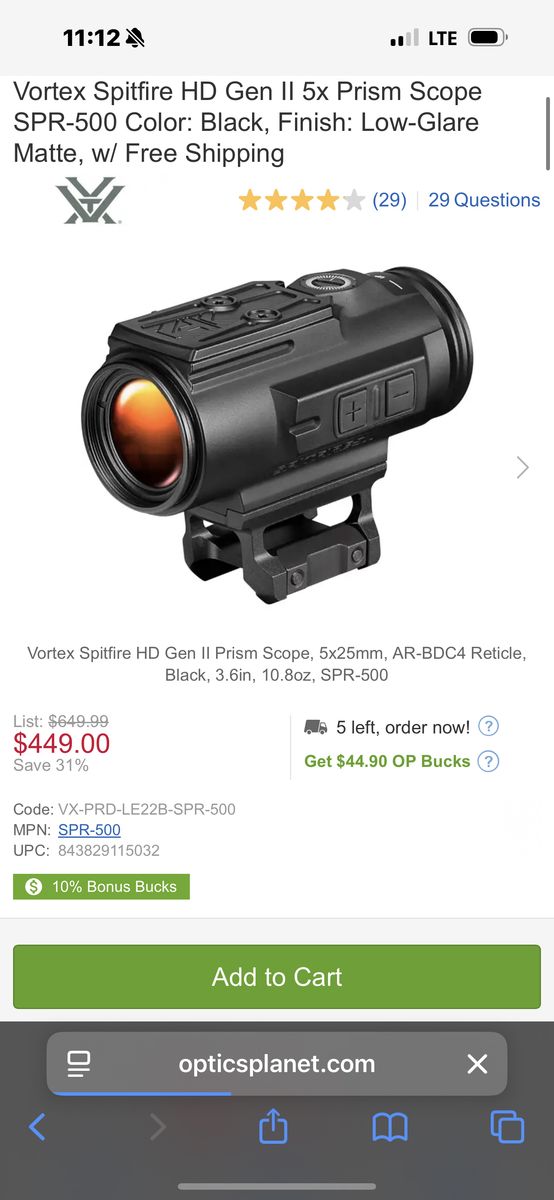Open page settings icon in address bar
This screenshot has height=1200, width=554.
79,1064
